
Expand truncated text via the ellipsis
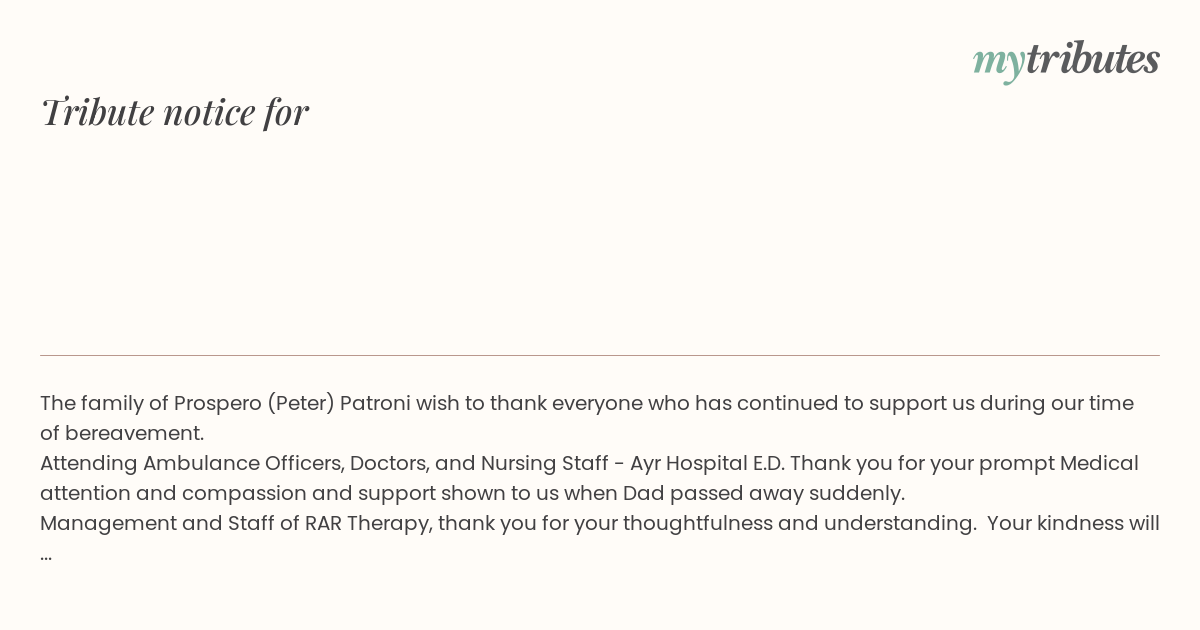pyautogui.click(x=46, y=554)
